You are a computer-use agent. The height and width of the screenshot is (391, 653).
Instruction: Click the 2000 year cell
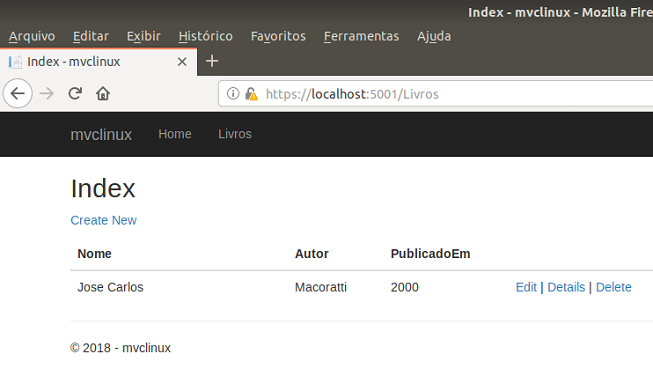point(405,287)
